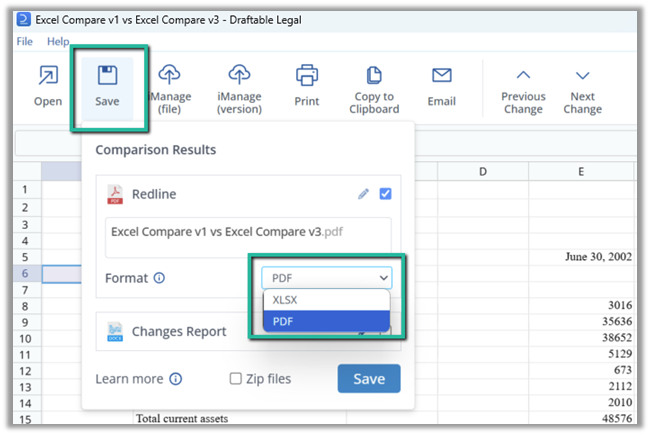Screen dimensions: 650x435
Task: Open the Format dropdown
Action: point(327,278)
